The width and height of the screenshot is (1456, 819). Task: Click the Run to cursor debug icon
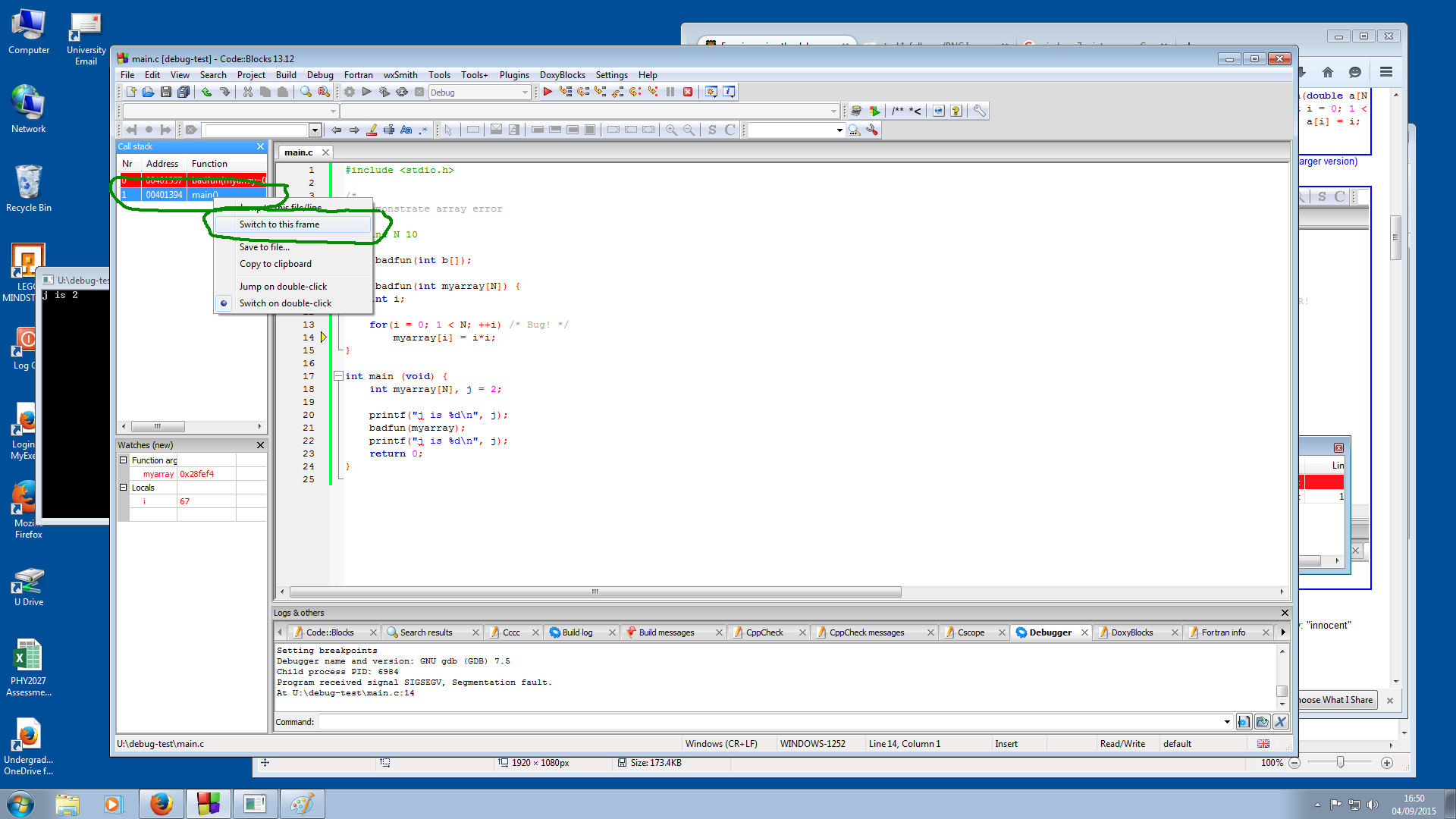point(566,92)
